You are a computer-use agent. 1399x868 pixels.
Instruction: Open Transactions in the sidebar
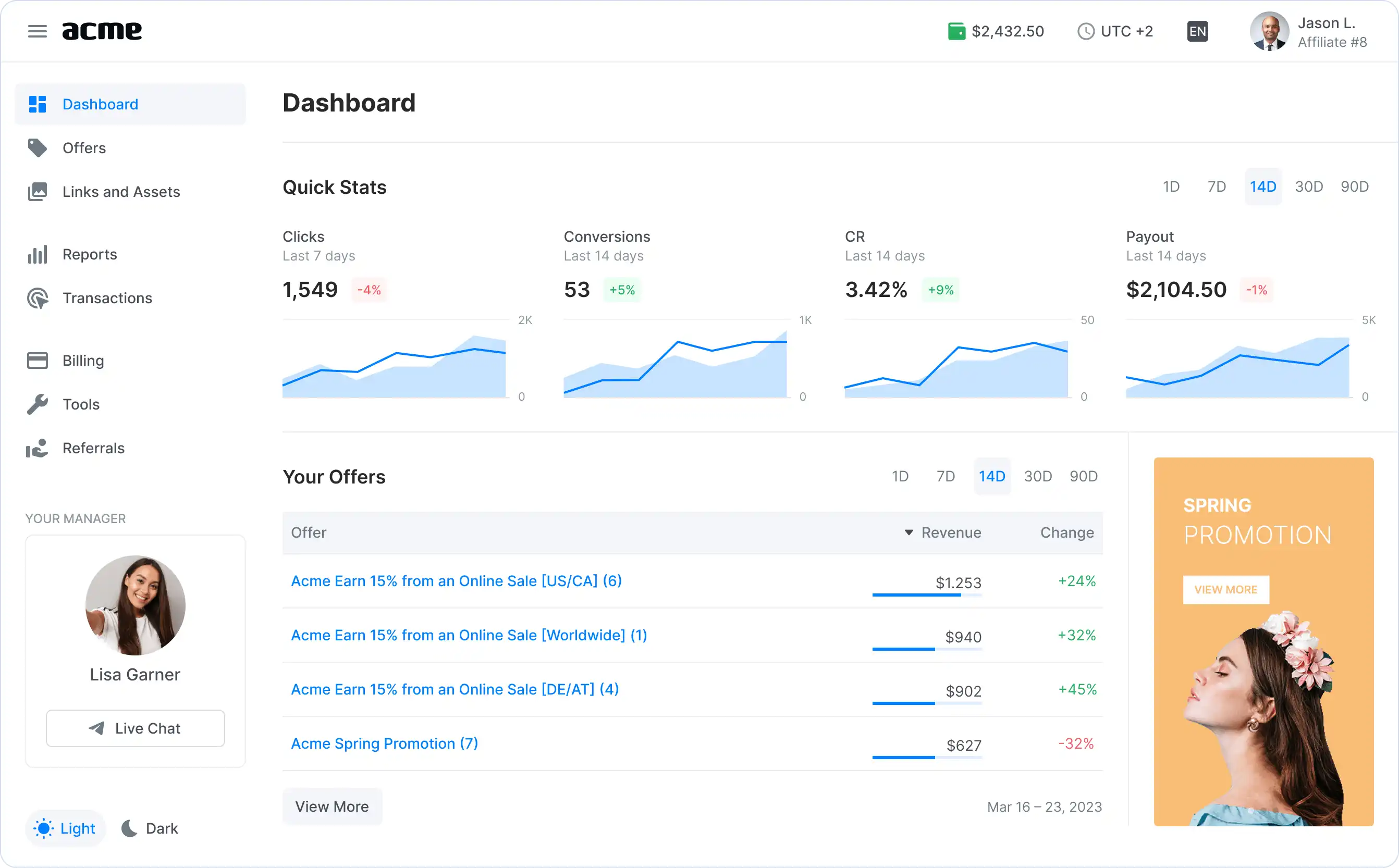tap(107, 298)
